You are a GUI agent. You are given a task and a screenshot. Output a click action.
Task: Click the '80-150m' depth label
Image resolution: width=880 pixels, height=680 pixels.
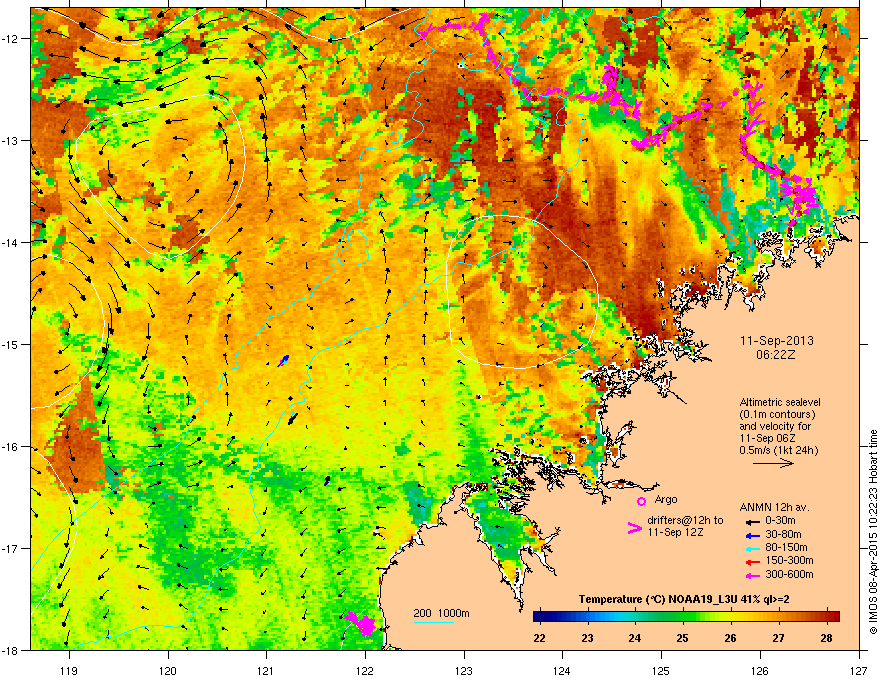(786, 548)
